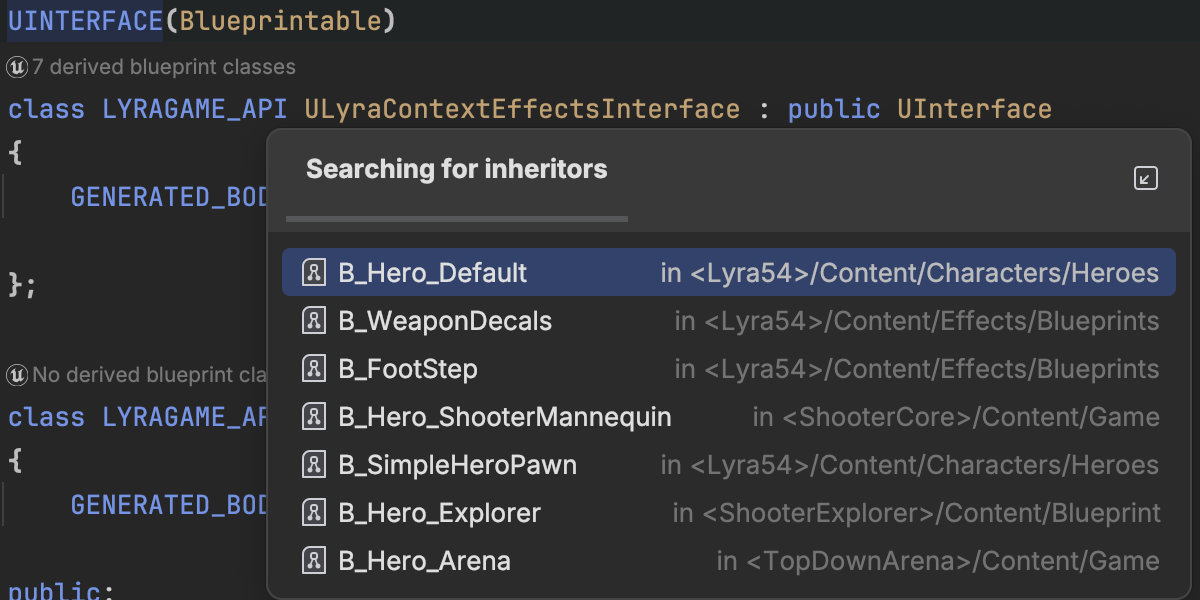Click the blueprint icon next to B_Hero_Default
The width and height of the screenshot is (1200, 600).
pos(313,272)
